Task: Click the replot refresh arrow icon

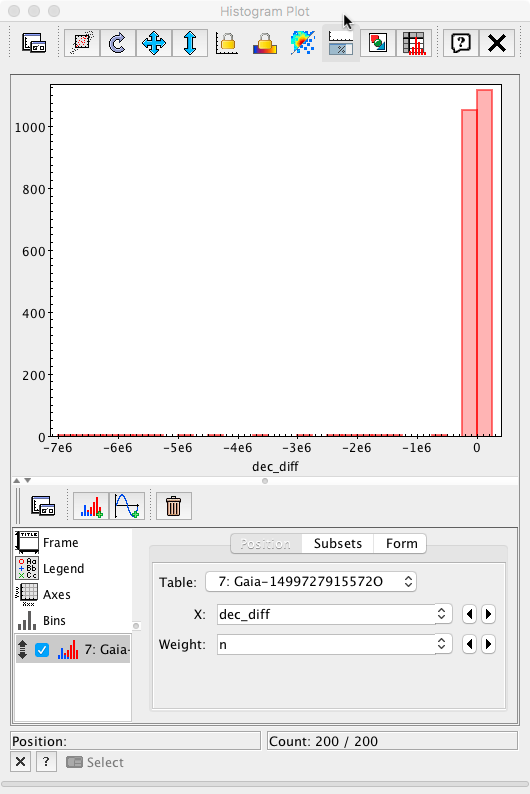Action: 118,43
